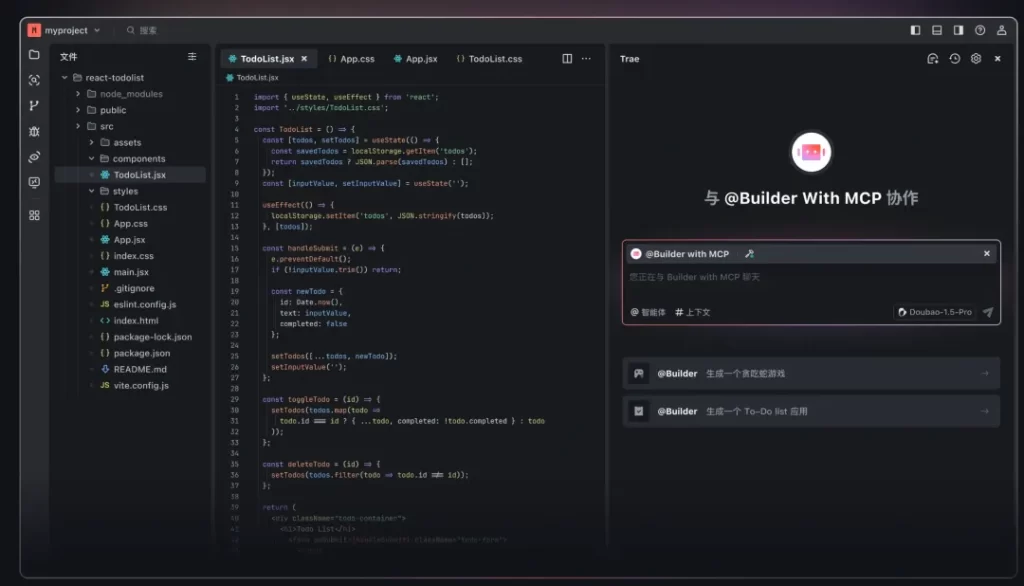Image resolution: width=1024 pixels, height=586 pixels.
Task: Open the Source Control view in the activity bar
Action: (34, 105)
